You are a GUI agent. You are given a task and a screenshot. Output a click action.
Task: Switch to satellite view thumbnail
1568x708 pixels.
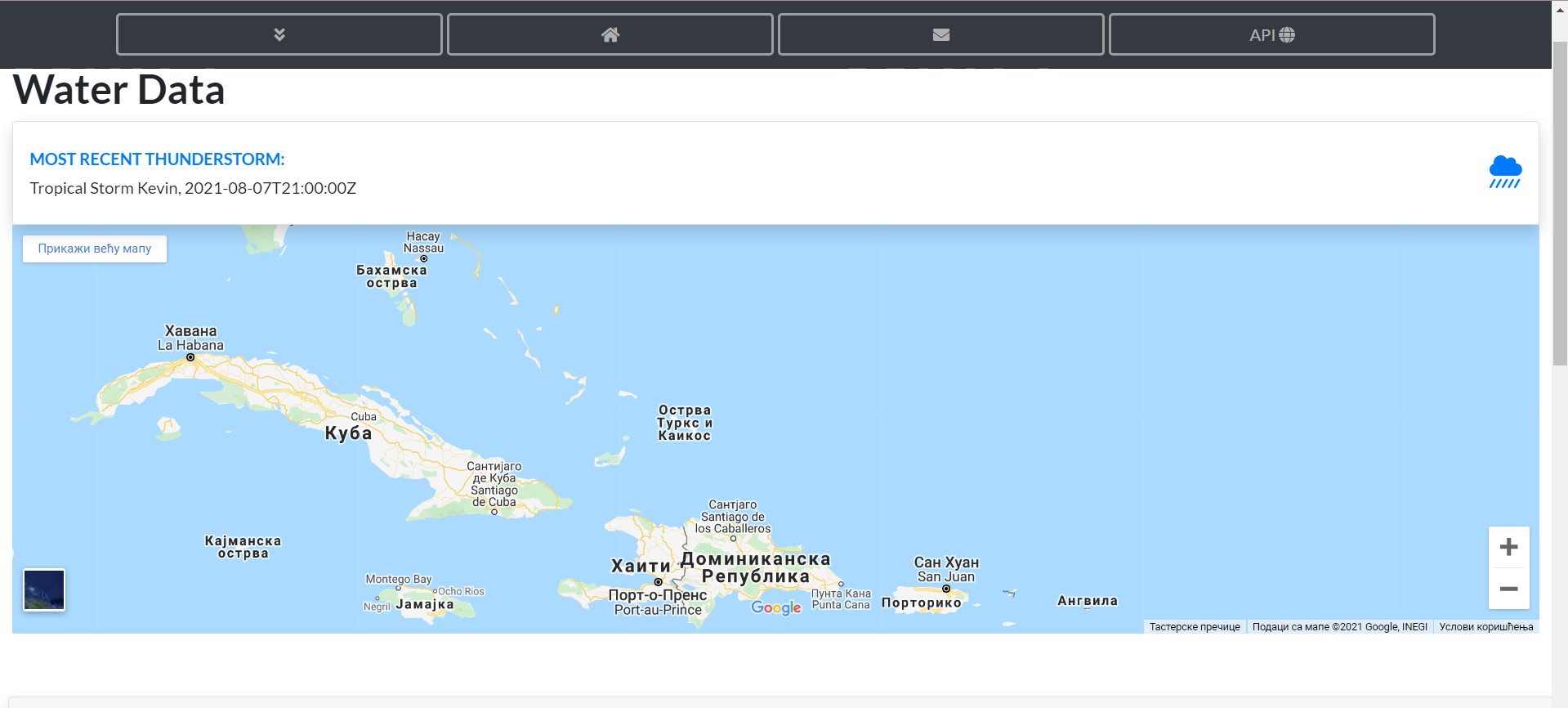[x=44, y=589]
